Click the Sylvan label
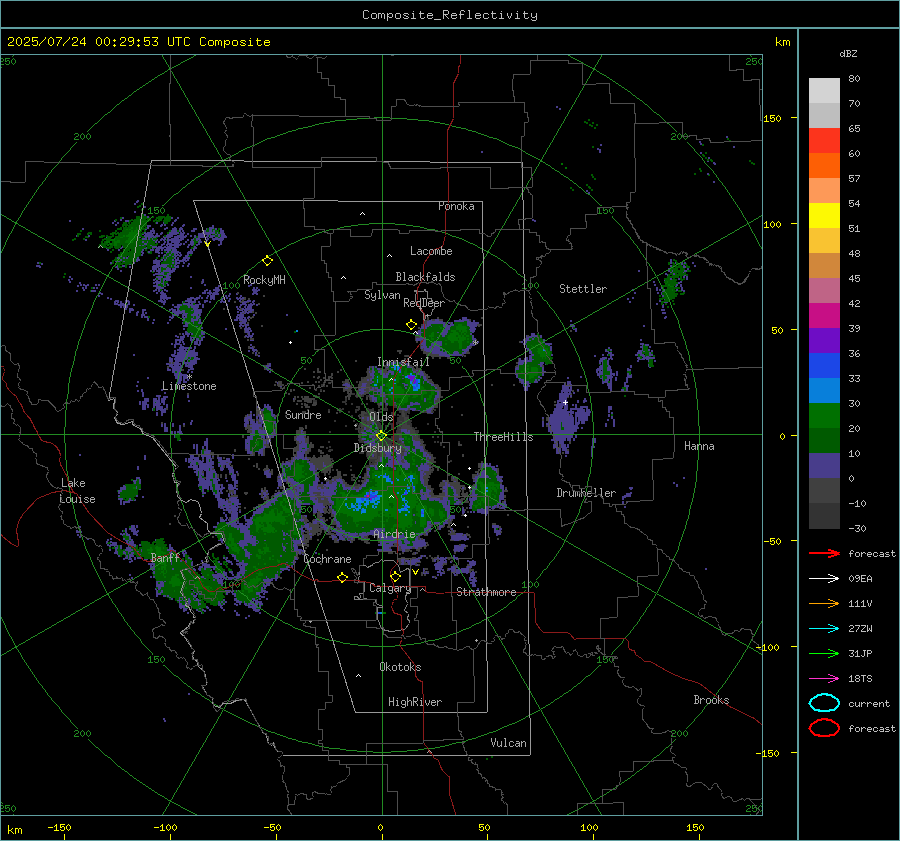Image resolution: width=900 pixels, height=841 pixels. pos(382,295)
